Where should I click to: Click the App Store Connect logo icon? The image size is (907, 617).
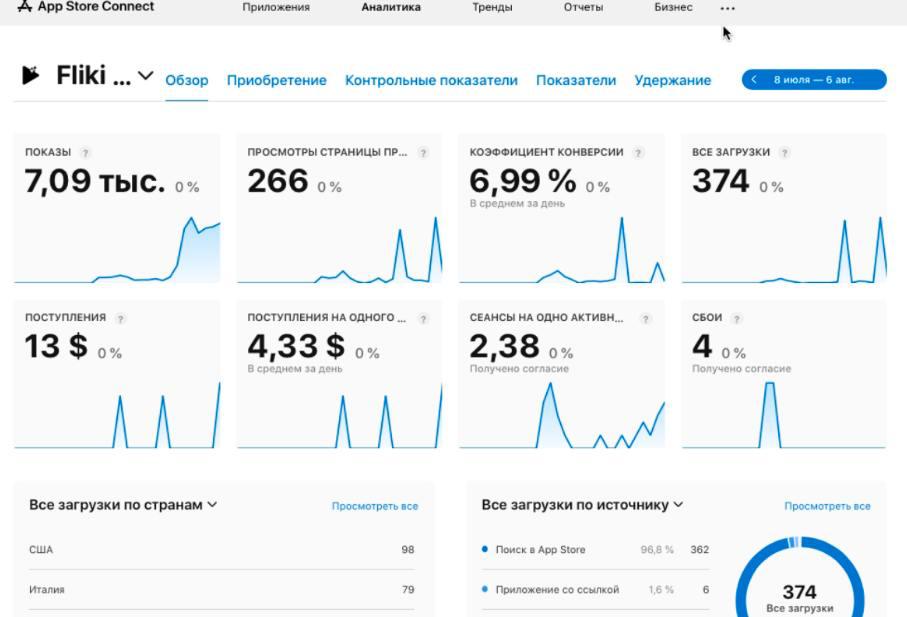coord(25,6)
